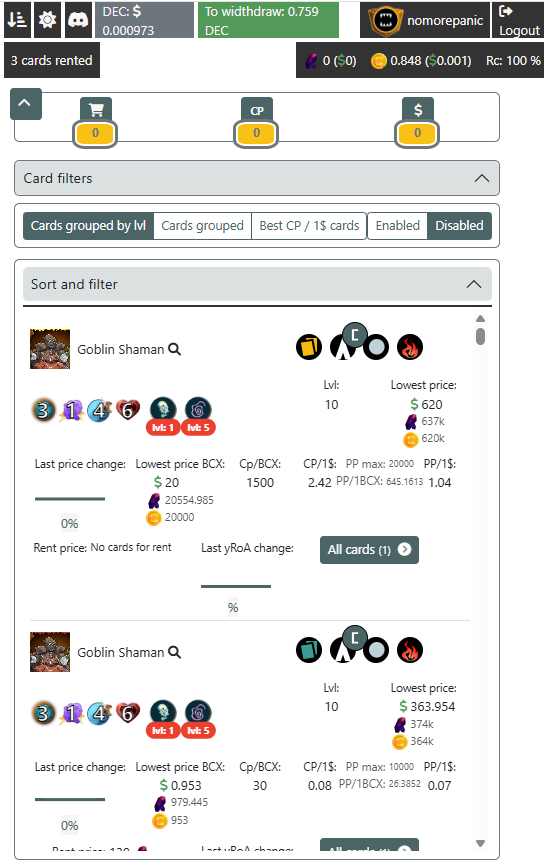Click the CP counter icon

(x=256, y=110)
